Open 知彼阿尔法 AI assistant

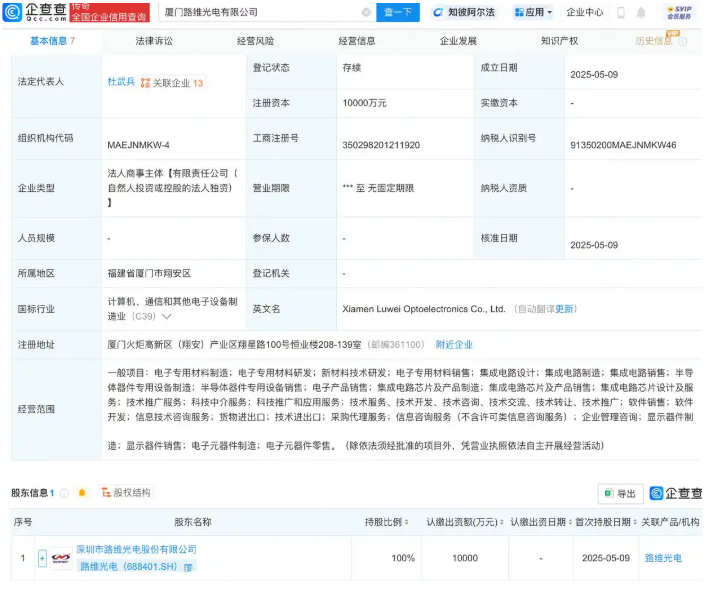click(464, 12)
